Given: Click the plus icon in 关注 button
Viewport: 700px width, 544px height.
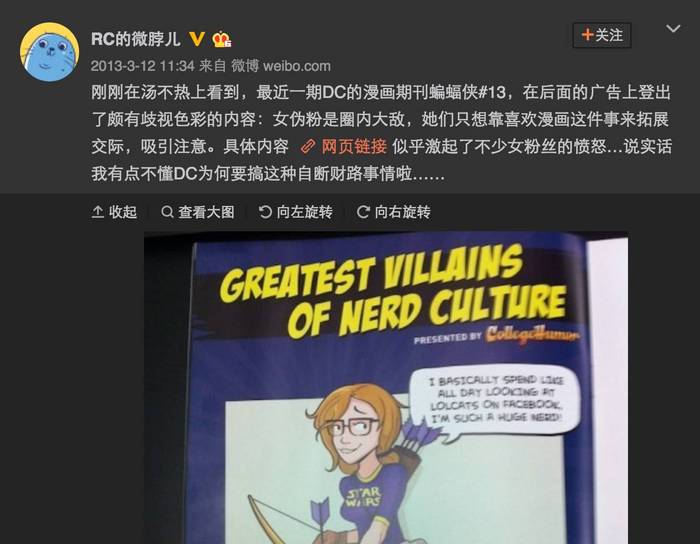Looking at the screenshot, I should (x=588, y=35).
